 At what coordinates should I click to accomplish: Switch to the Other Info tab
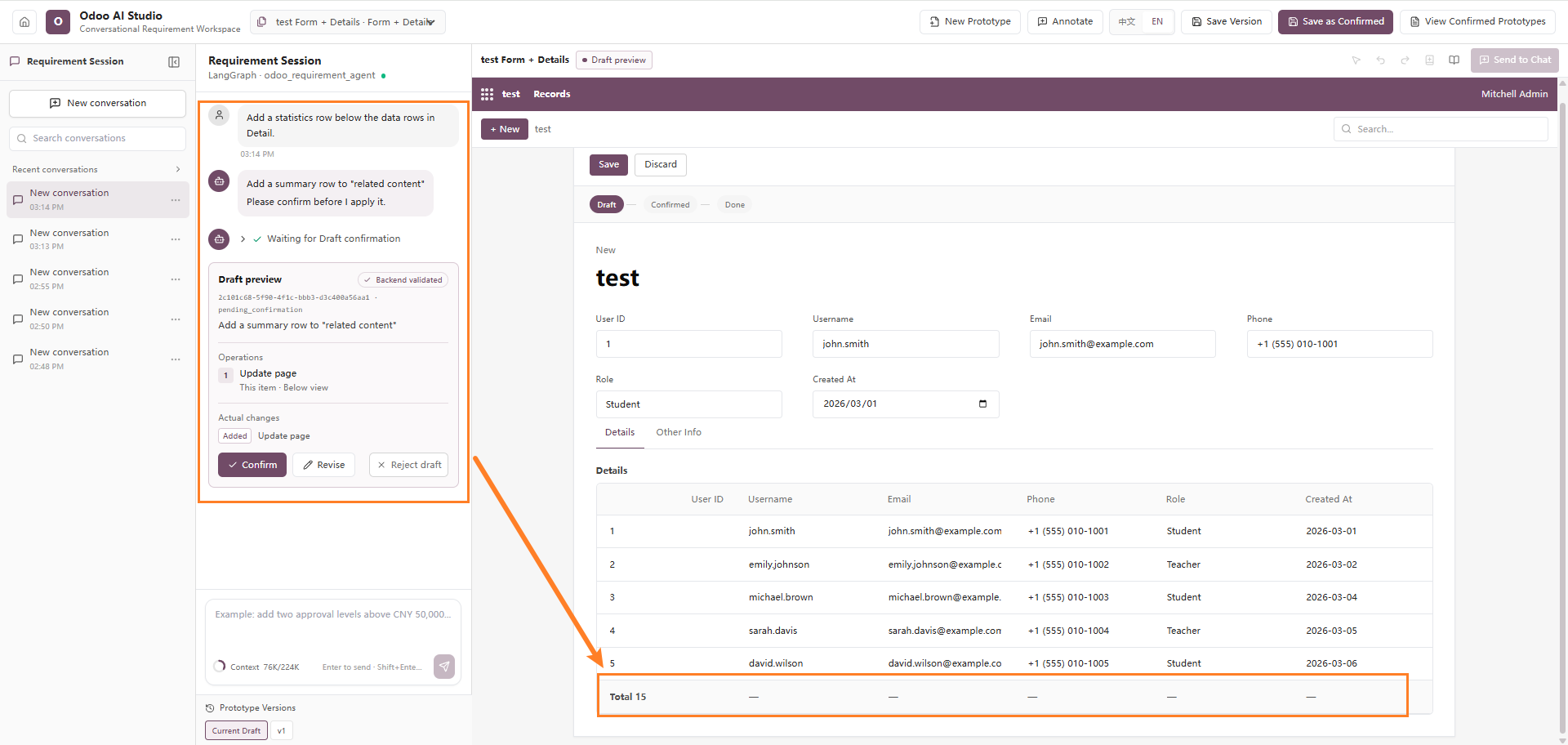pos(679,433)
